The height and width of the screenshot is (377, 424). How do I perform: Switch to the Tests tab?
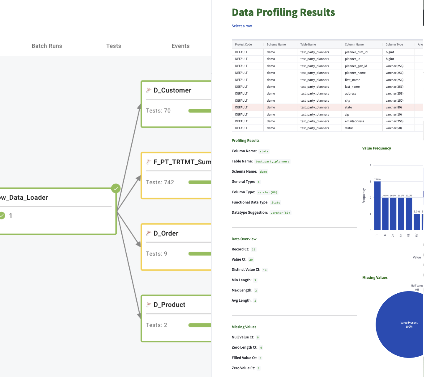point(114,46)
